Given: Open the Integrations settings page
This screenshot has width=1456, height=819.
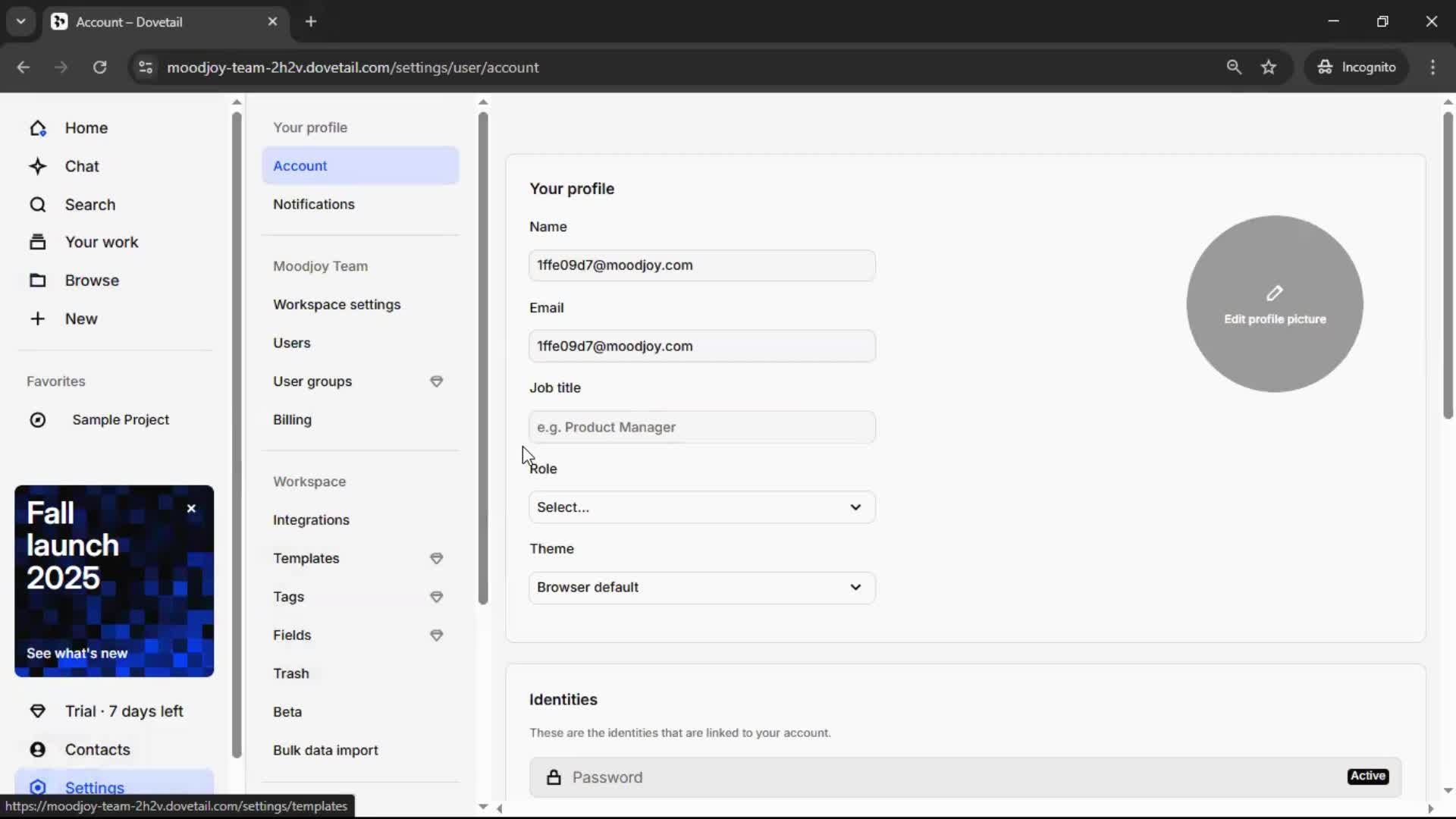Looking at the screenshot, I should 311,519.
